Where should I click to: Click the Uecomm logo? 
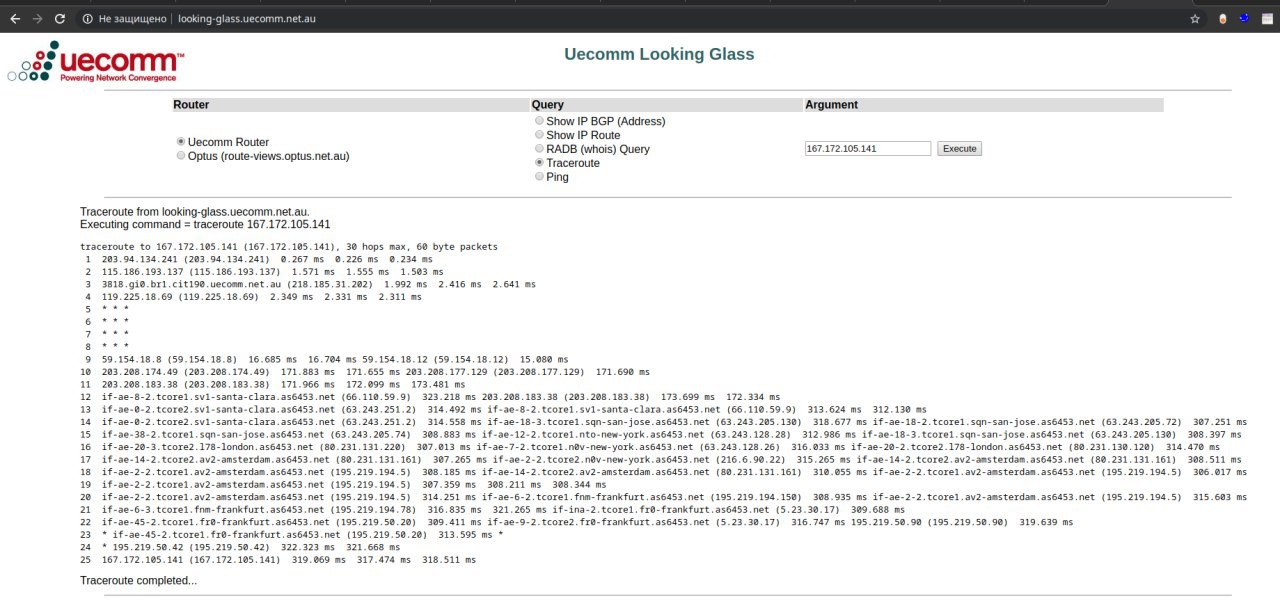[96, 61]
